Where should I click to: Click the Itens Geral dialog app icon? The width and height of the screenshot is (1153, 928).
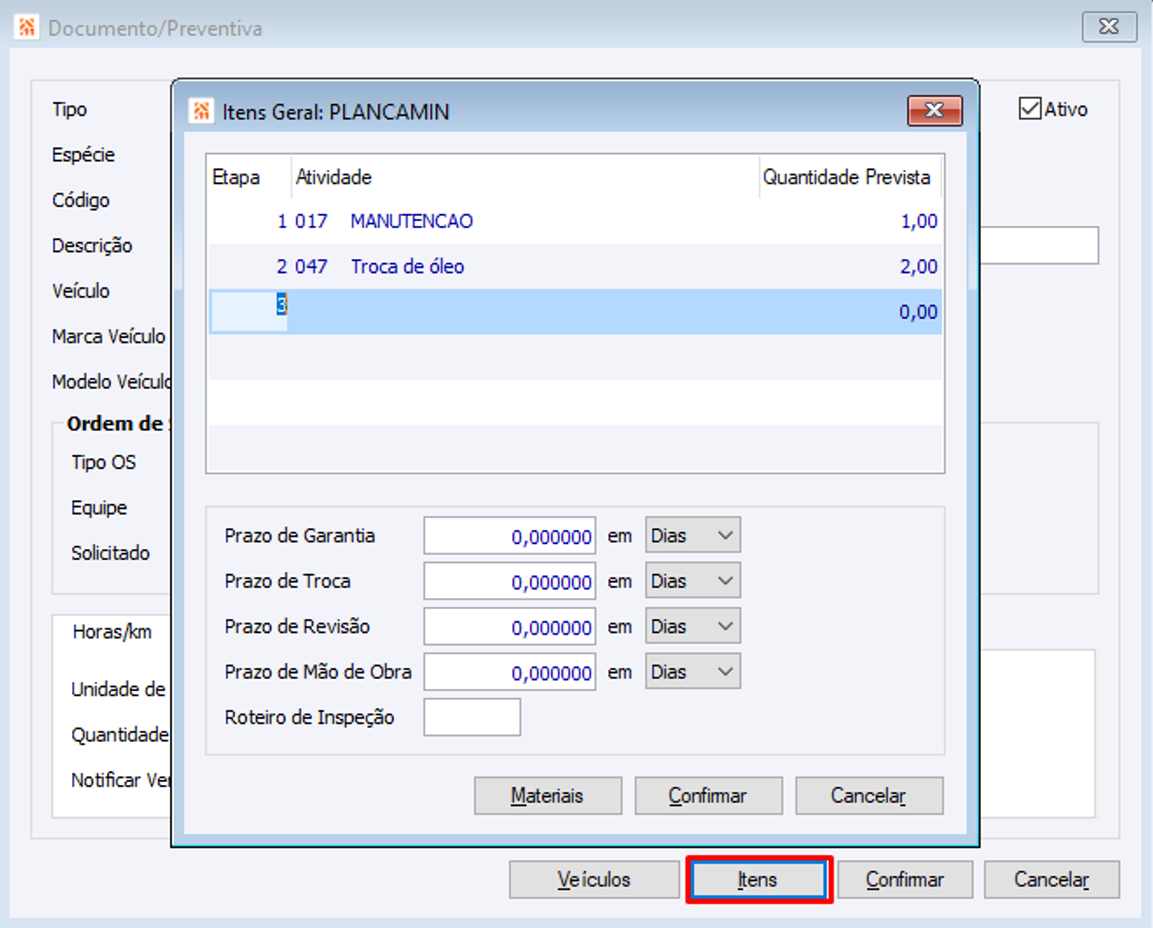tap(201, 111)
